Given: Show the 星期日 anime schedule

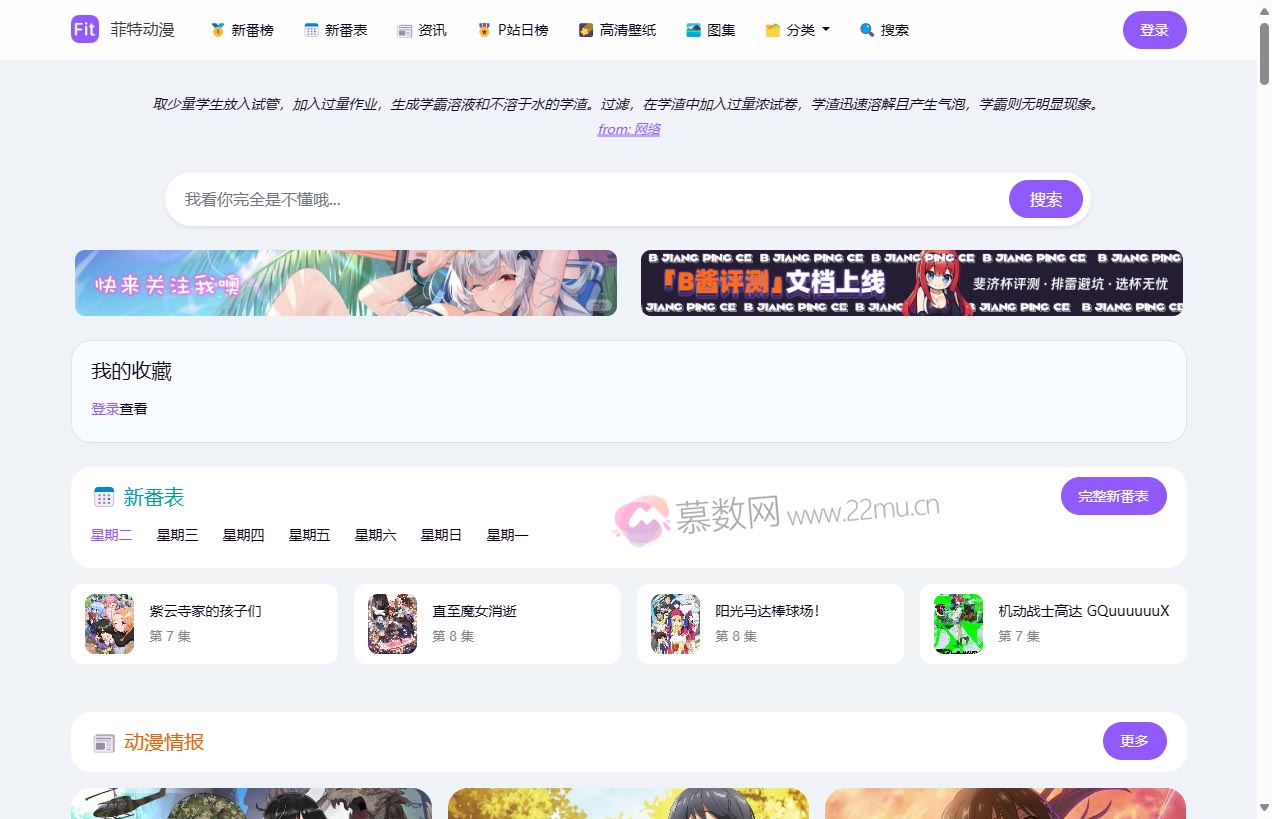Looking at the screenshot, I should (441, 535).
